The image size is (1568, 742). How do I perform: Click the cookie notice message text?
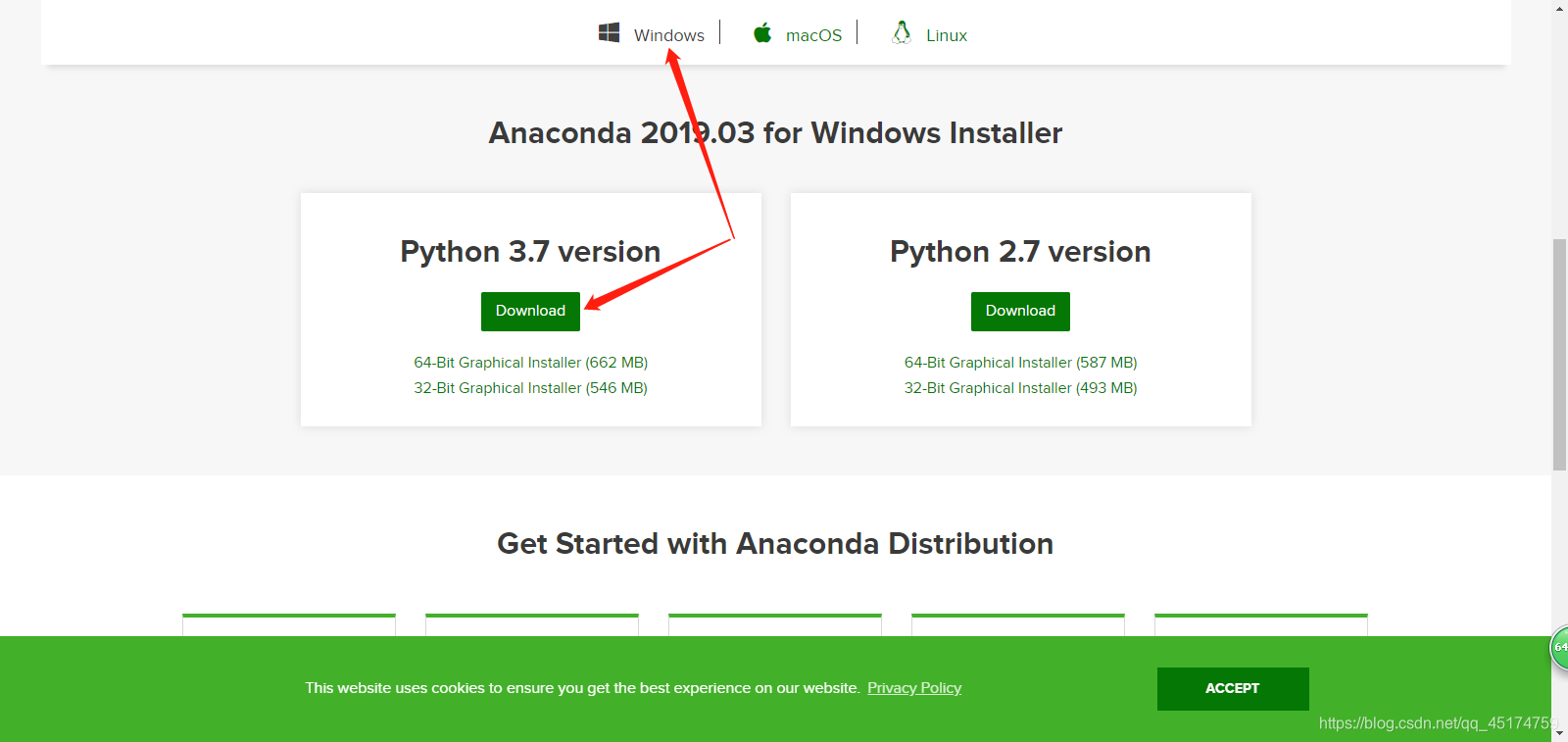582,688
